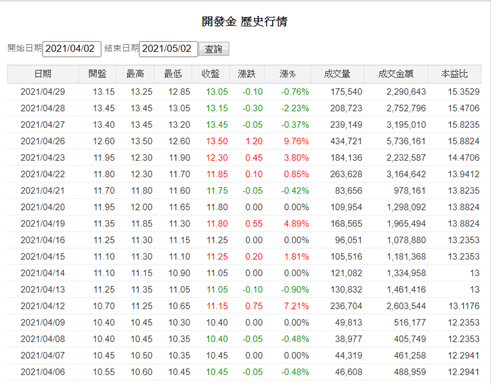This screenshot has height=385, width=491.
Task: Click the volume value 175,540
Action: tap(346, 92)
